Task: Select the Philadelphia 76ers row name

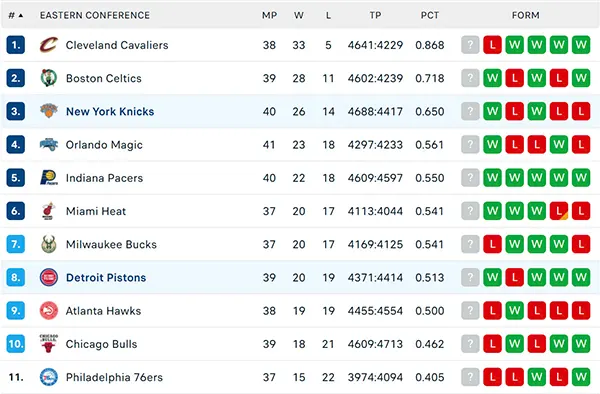Action: (x=114, y=378)
